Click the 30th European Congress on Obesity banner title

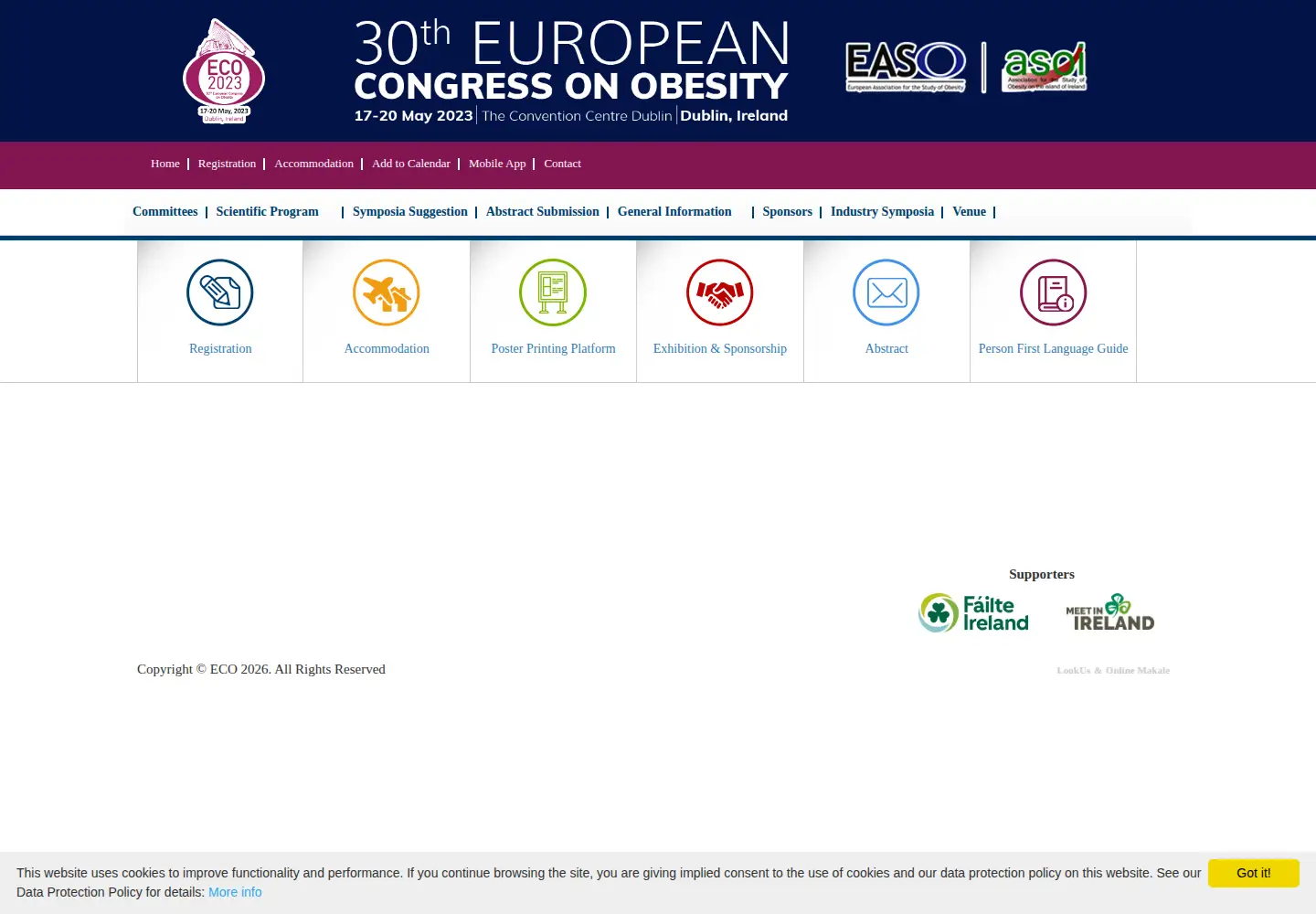coord(571,71)
